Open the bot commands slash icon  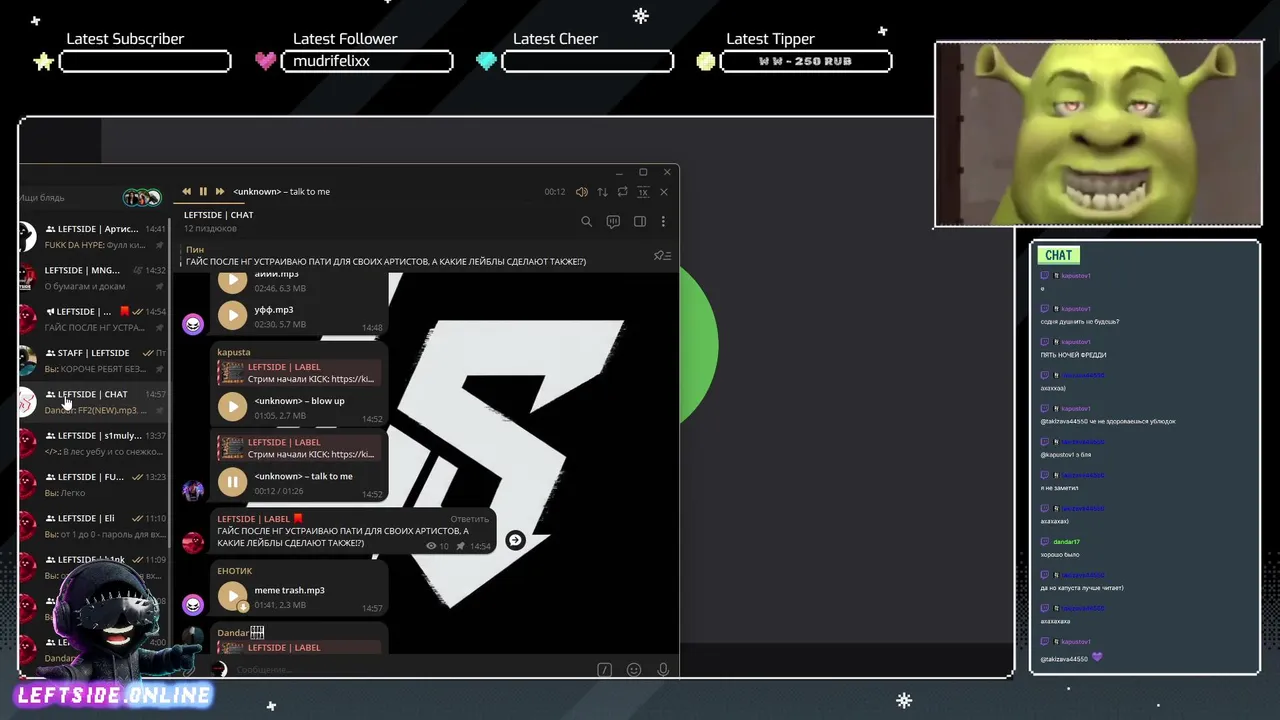point(604,670)
